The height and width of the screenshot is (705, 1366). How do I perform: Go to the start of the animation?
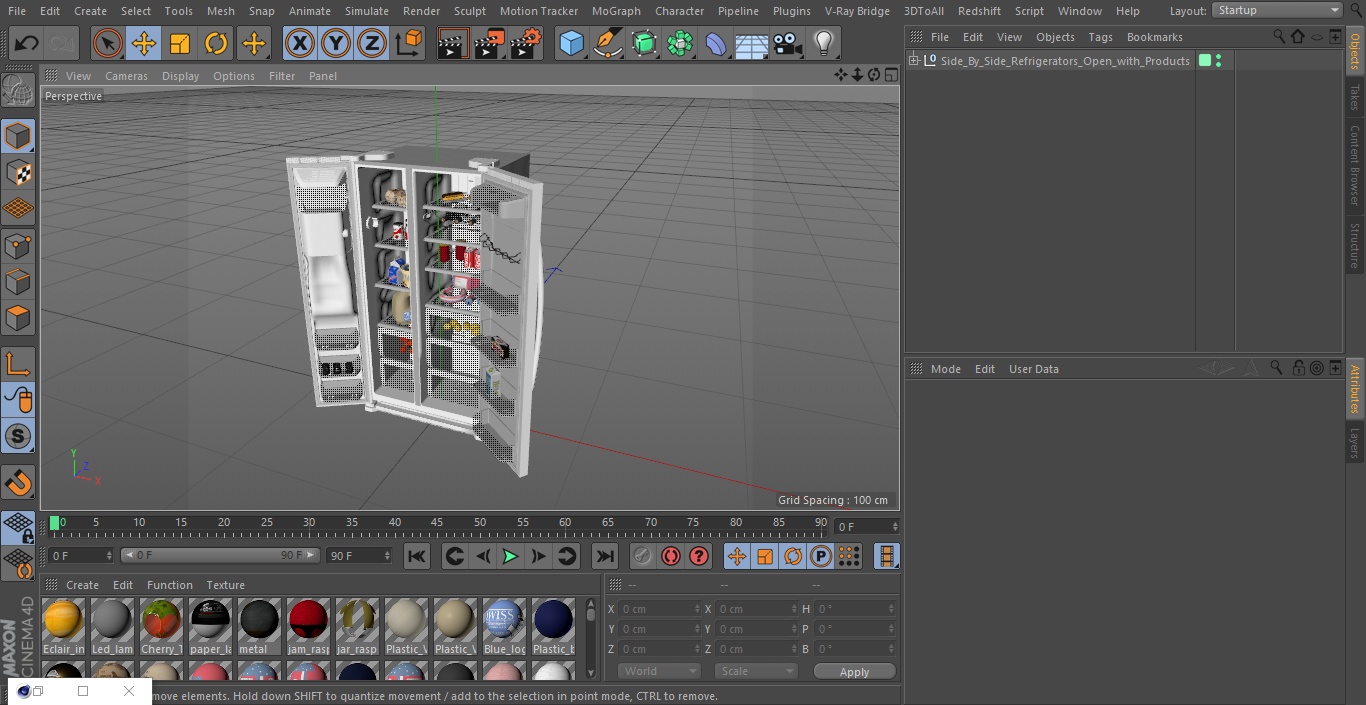coord(417,556)
